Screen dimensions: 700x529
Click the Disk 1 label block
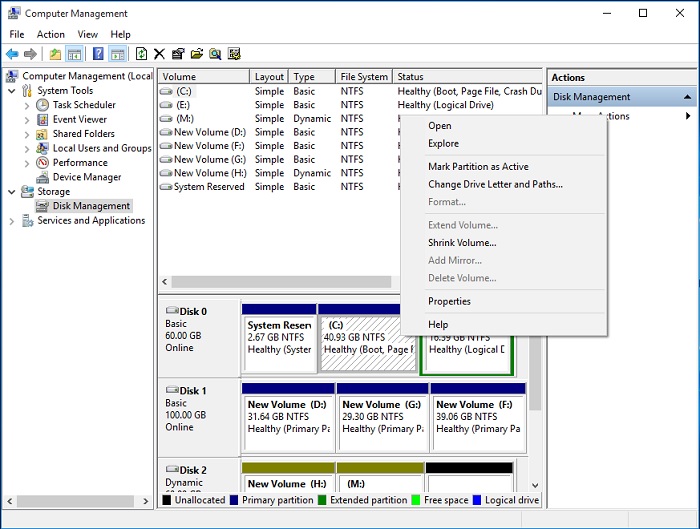pos(200,418)
